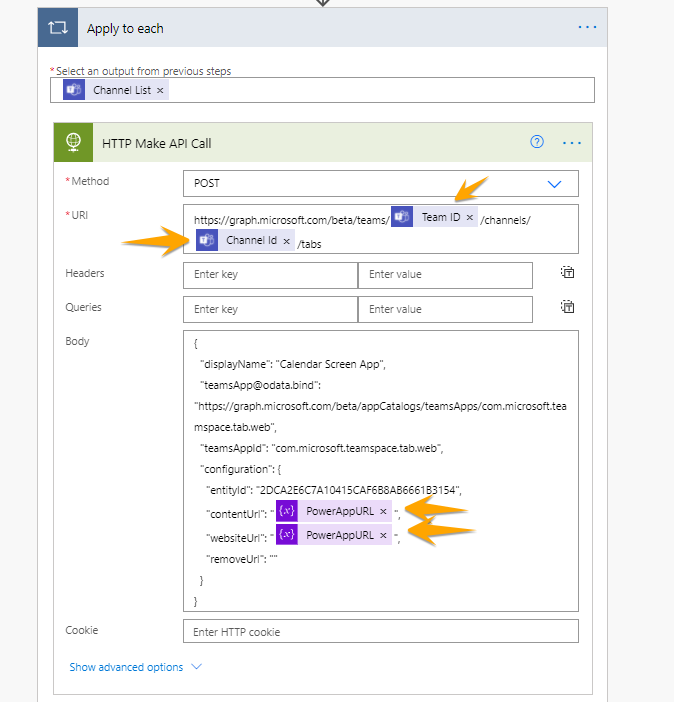The height and width of the screenshot is (702, 674).
Task: Remove the Channel Id token from URI
Action: (287, 241)
